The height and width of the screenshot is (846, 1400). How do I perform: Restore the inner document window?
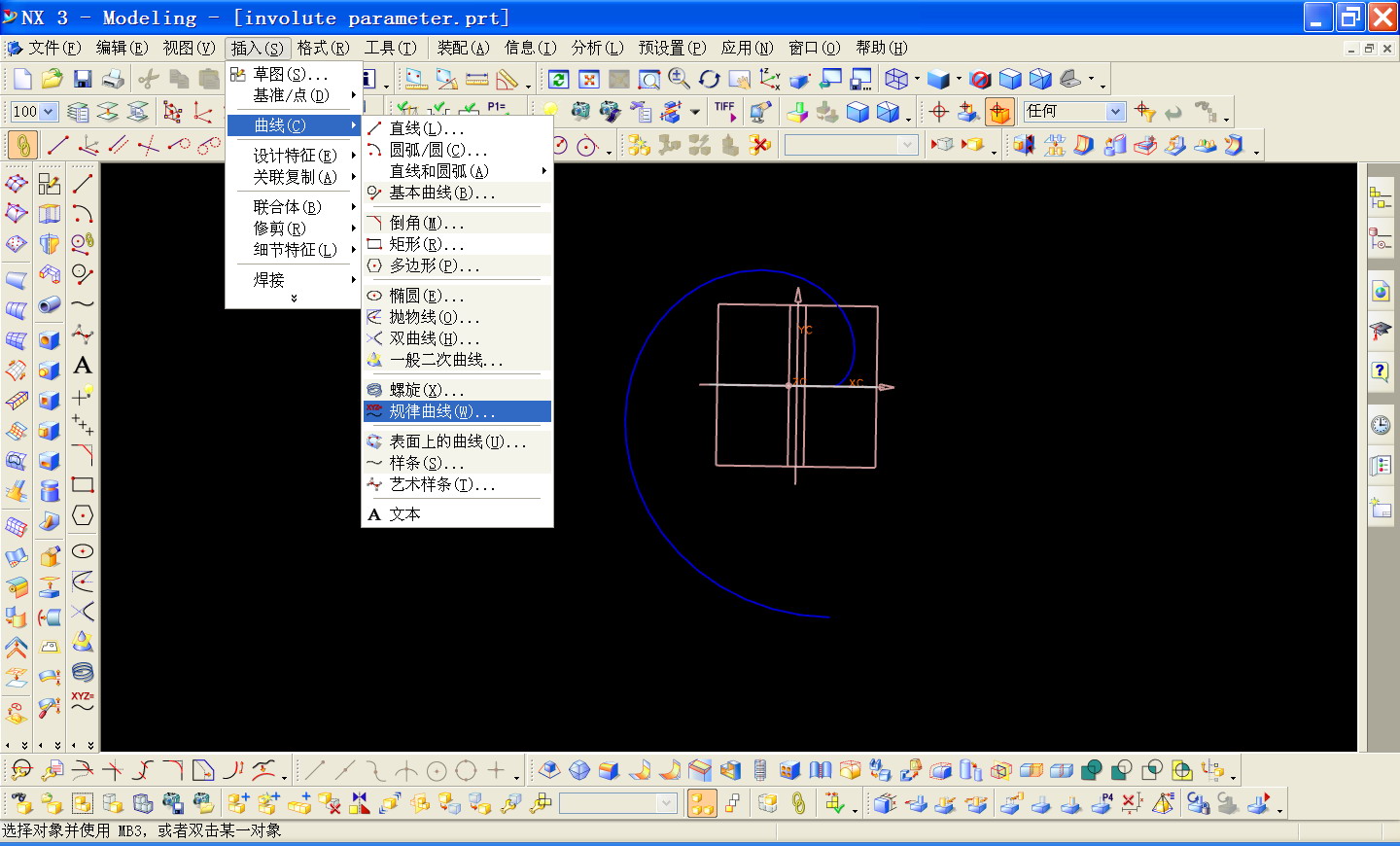(1369, 49)
